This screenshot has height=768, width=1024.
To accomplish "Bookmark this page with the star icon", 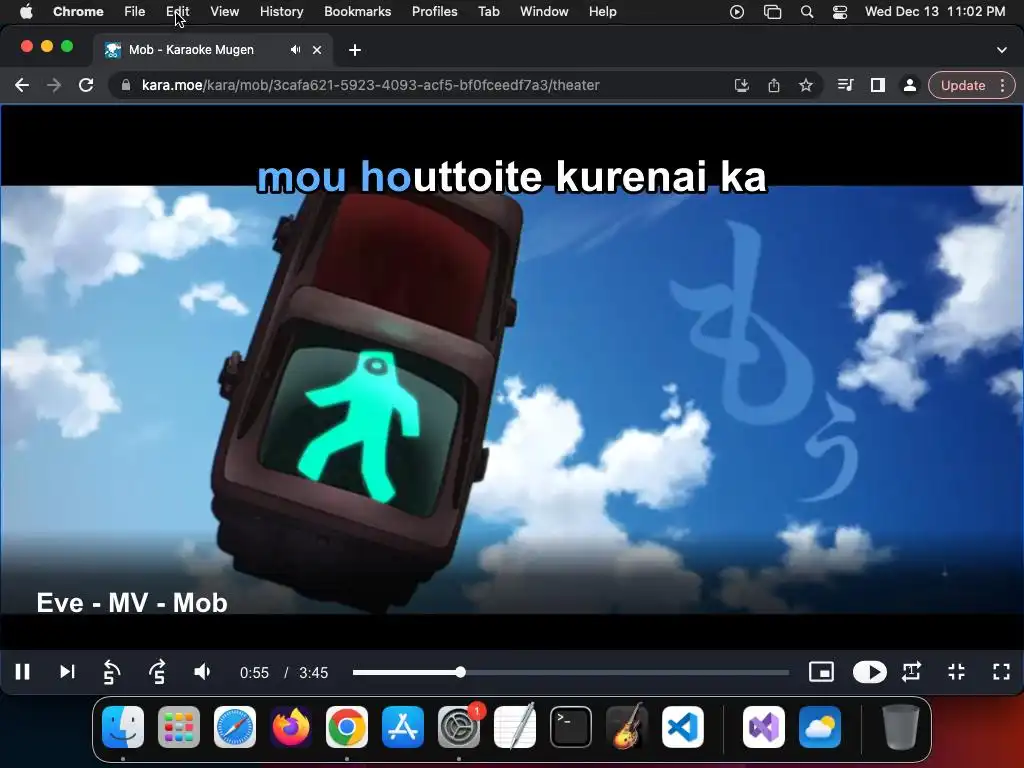I will click(806, 85).
